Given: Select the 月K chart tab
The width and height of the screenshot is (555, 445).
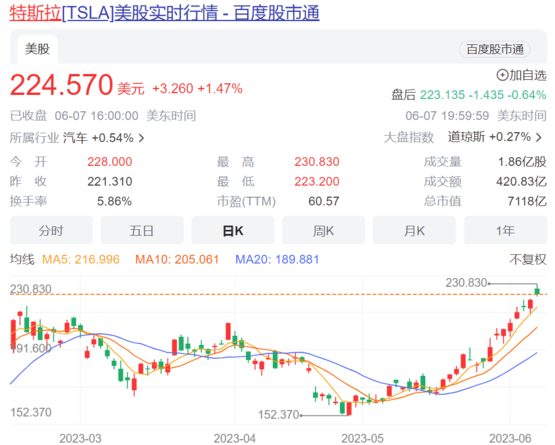Looking at the screenshot, I should [x=414, y=230].
